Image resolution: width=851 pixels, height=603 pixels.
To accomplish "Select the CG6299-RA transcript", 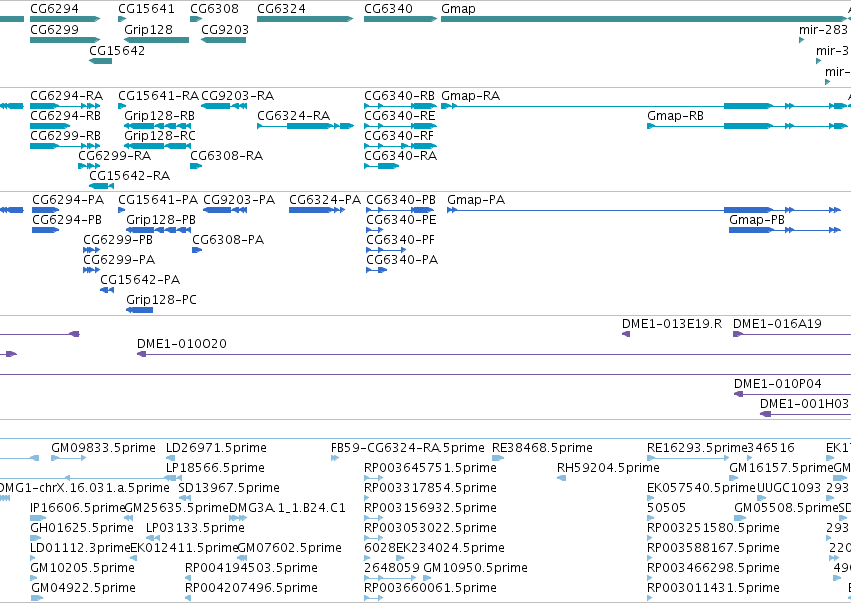I will pos(90,166).
